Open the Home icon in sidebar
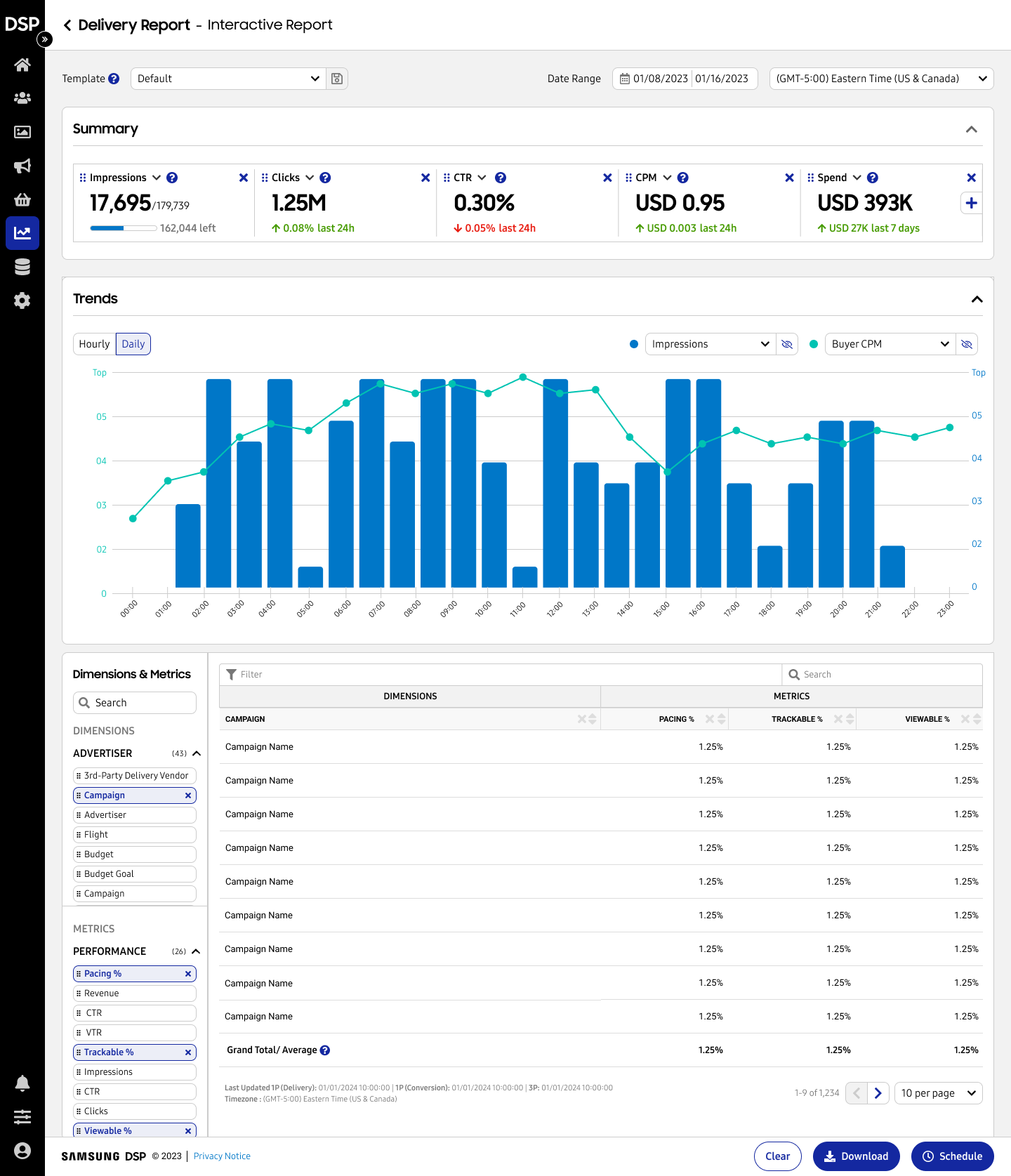The height and width of the screenshot is (1176, 1011). click(22, 65)
